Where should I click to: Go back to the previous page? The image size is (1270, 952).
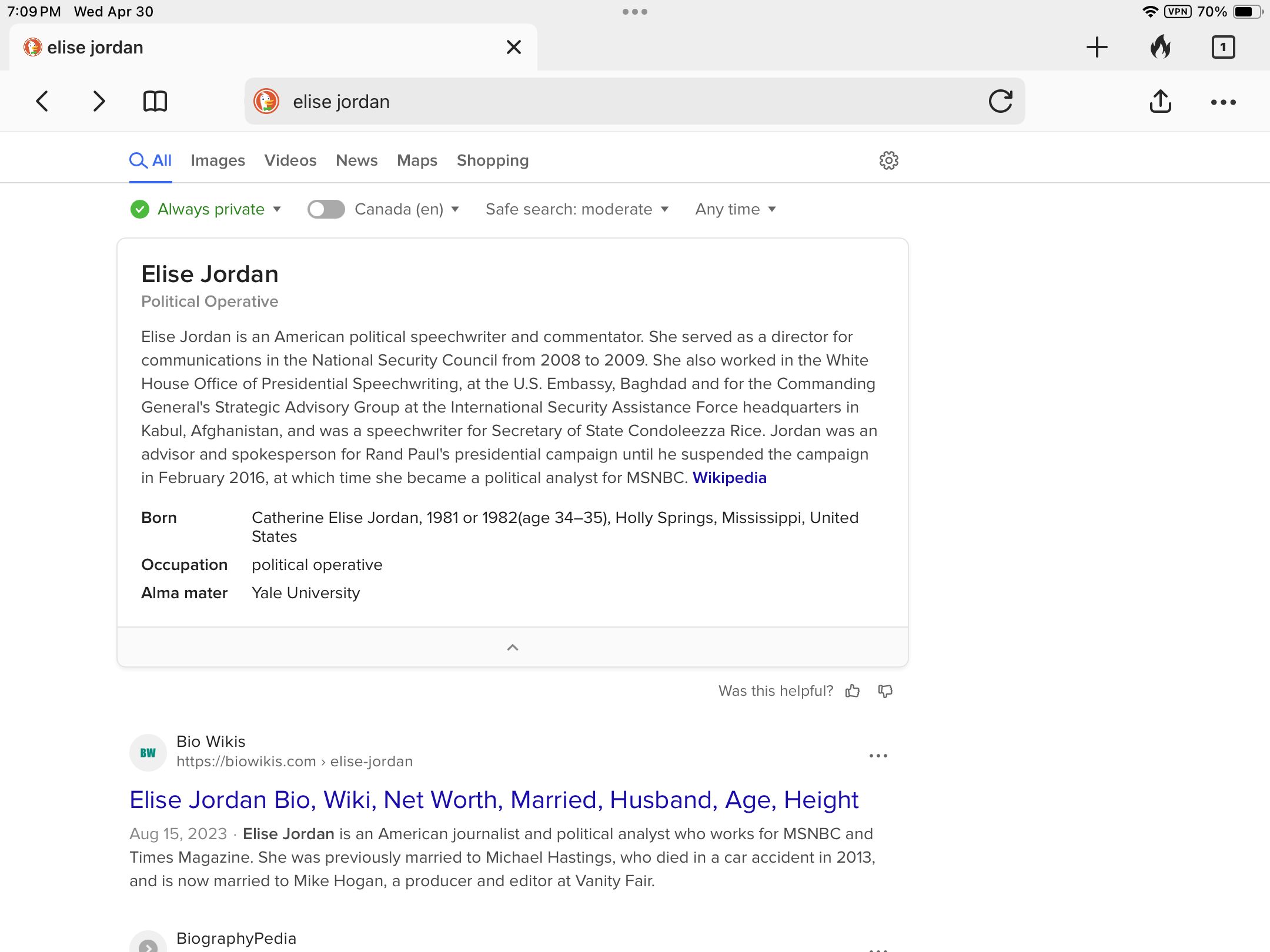[x=42, y=101]
